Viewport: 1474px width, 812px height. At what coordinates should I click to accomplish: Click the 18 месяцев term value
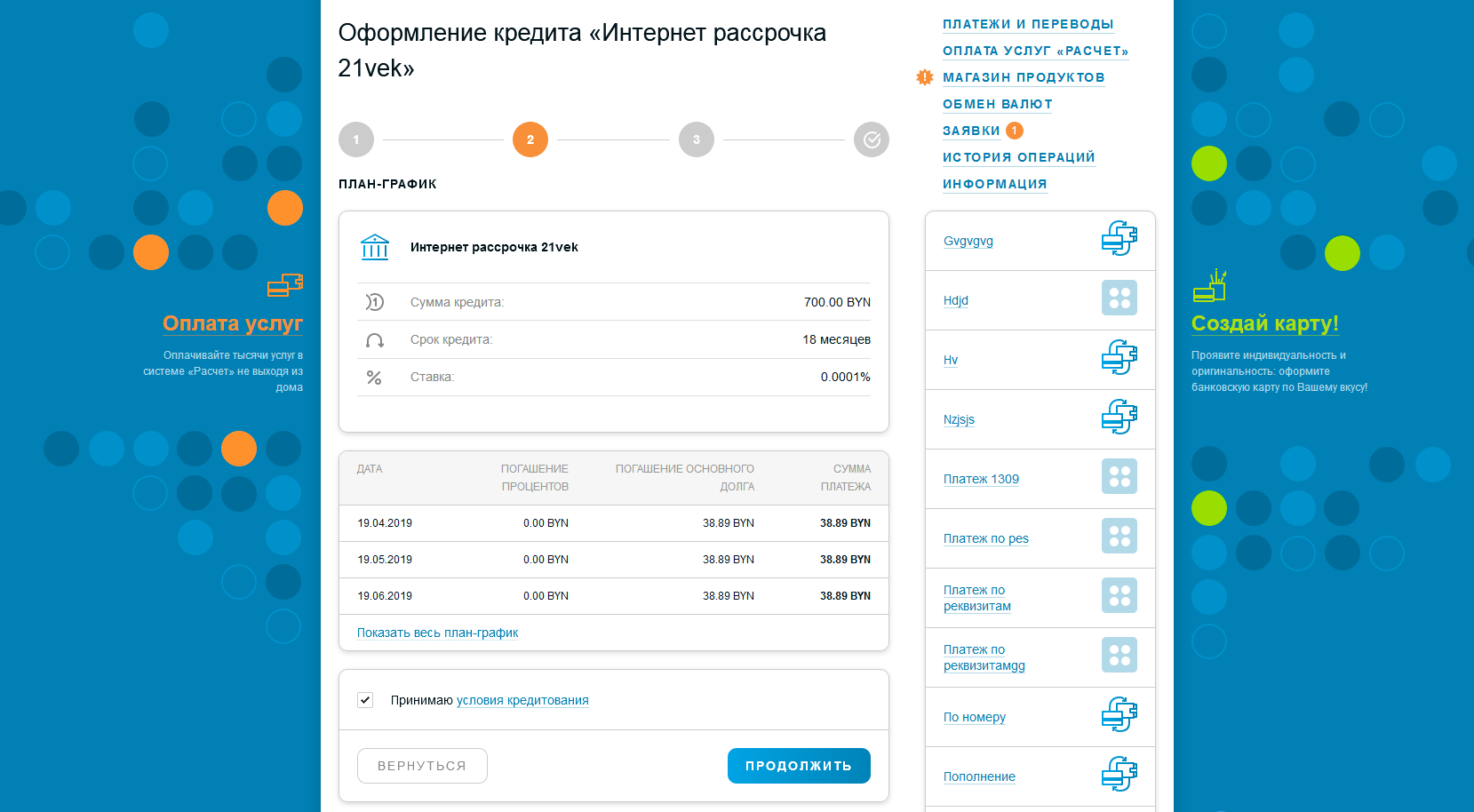836,339
